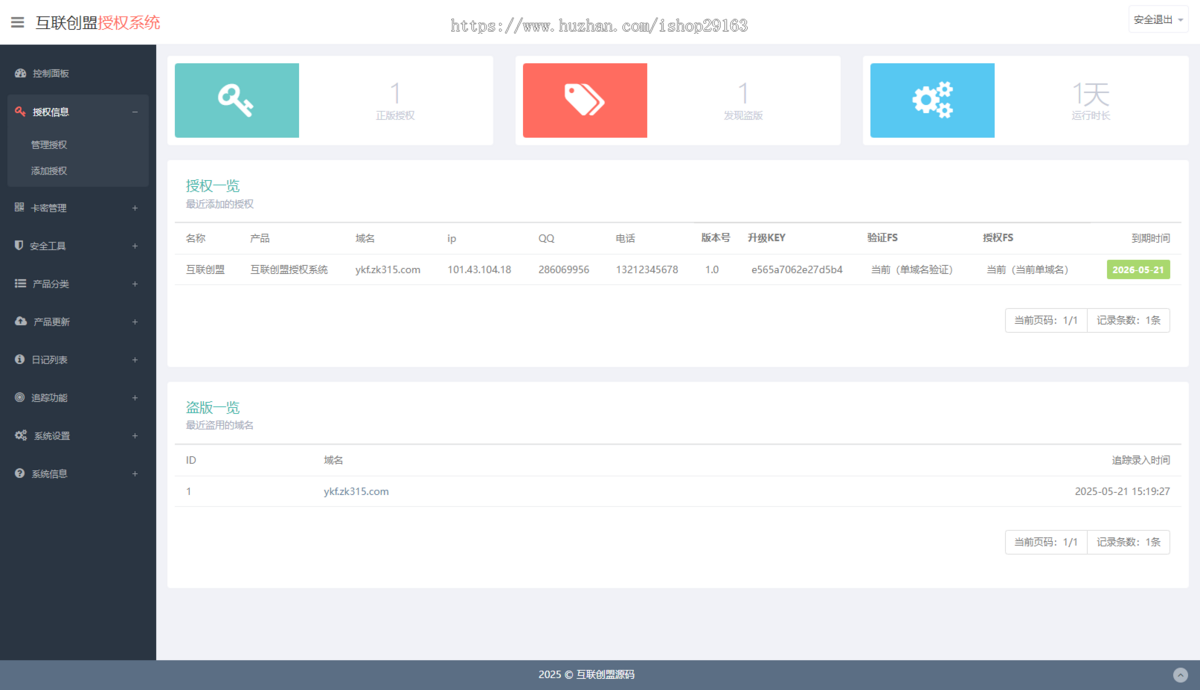
Task: Click the shield icon beside 安全工具
Action: (20, 246)
